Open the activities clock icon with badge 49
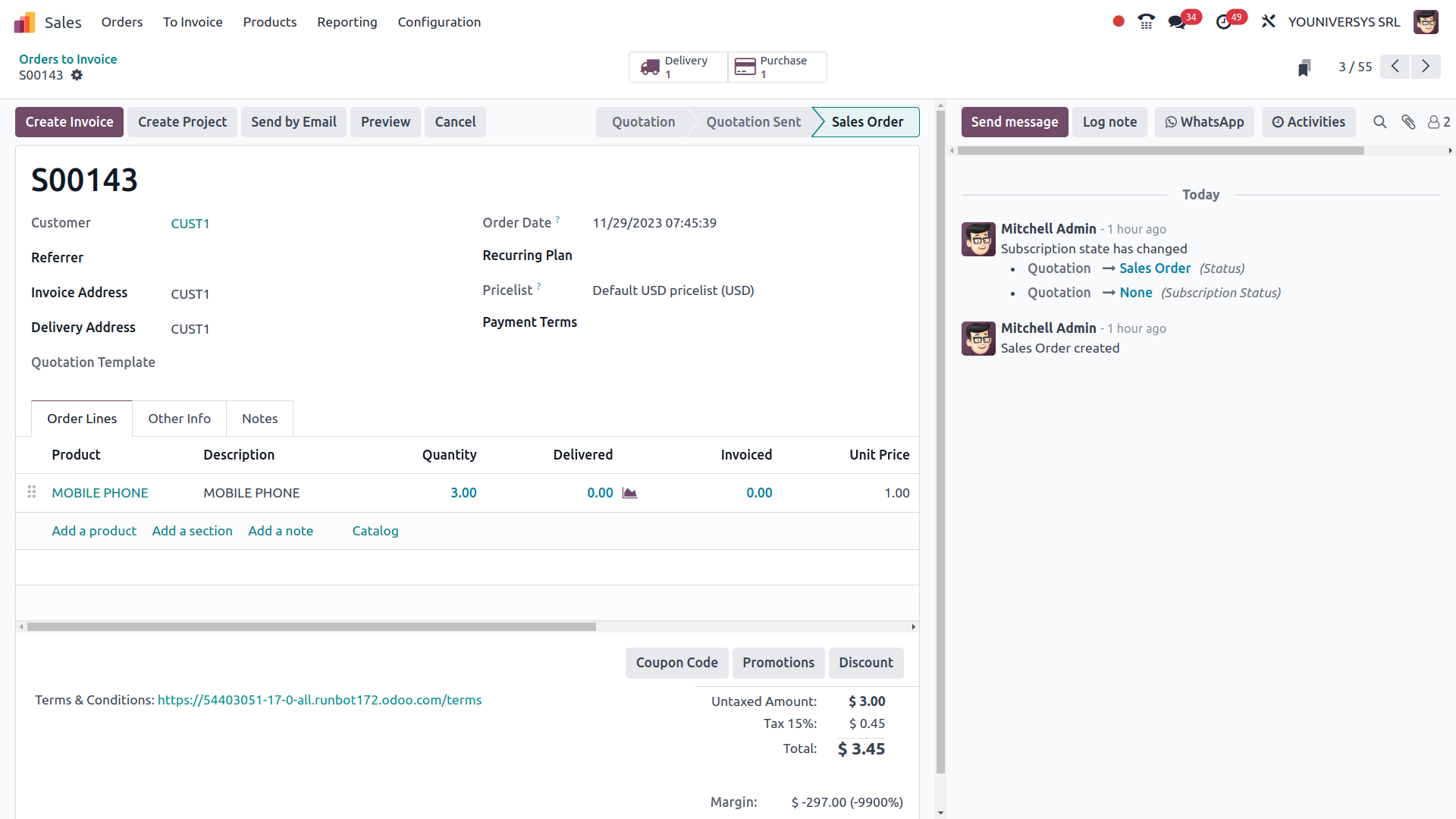 pyautogui.click(x=1223, y=21)
